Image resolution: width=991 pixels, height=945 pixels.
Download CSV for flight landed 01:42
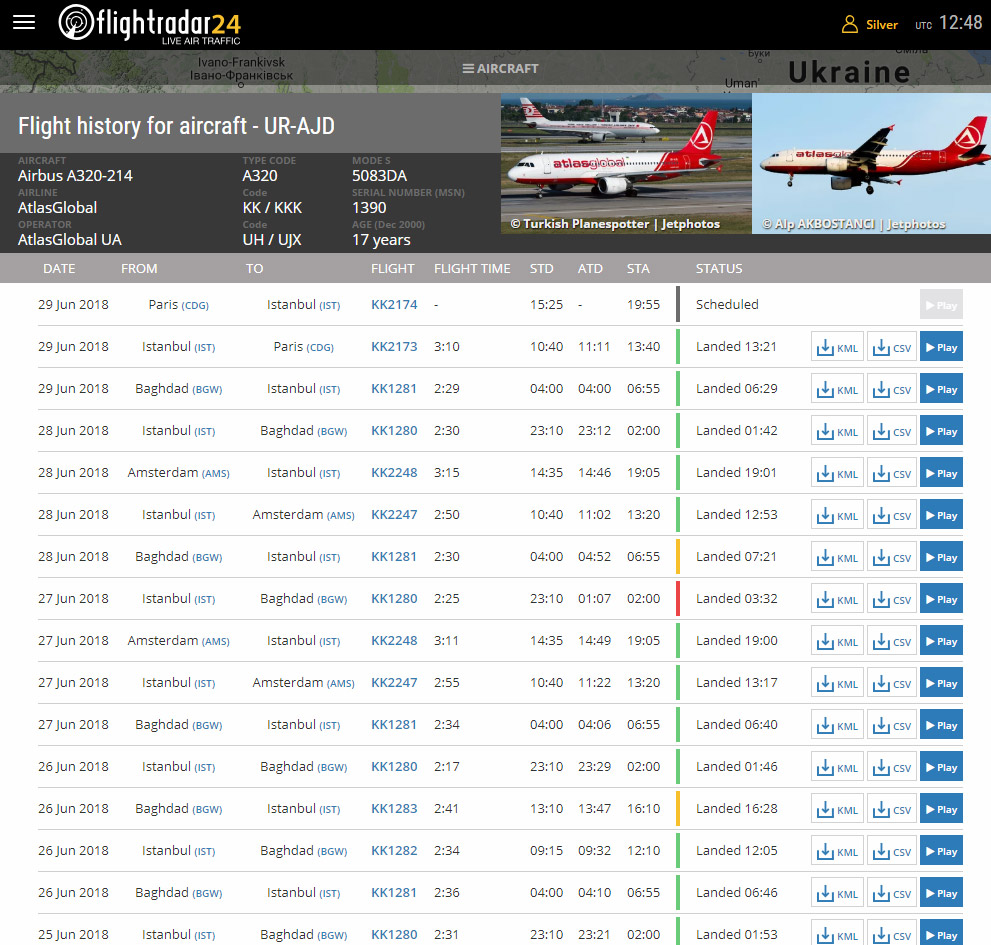[892, 430]
